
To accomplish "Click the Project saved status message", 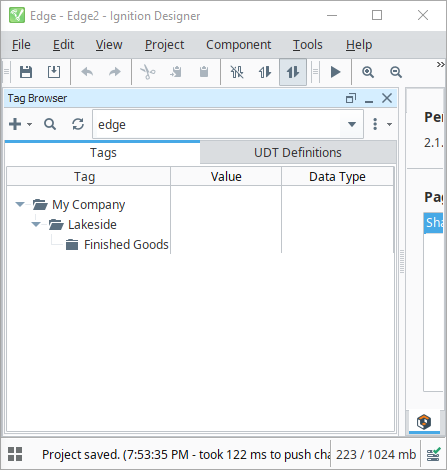I will click(x=186, y=454).
